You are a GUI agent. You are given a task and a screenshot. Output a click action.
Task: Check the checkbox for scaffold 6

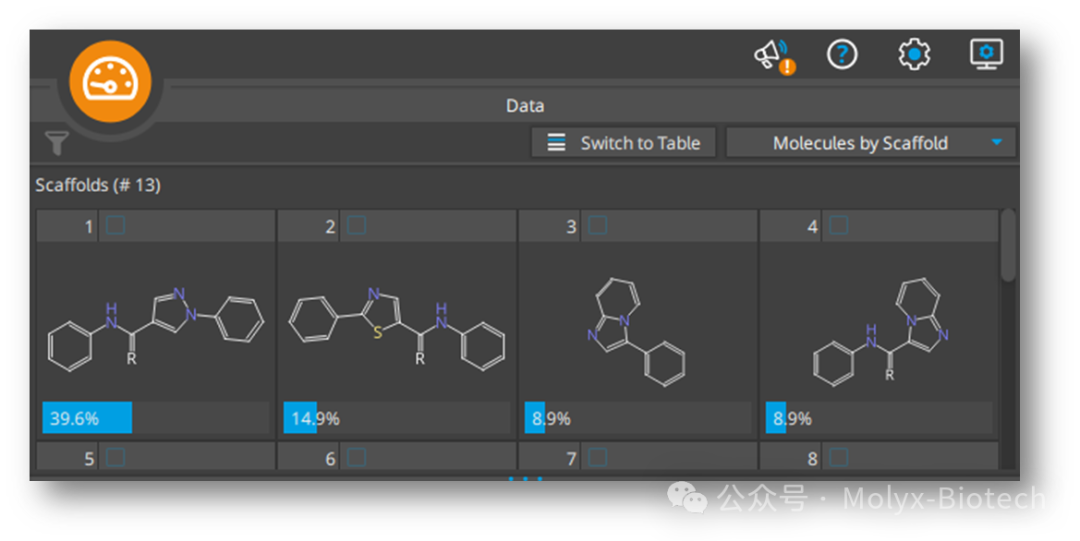356,458
